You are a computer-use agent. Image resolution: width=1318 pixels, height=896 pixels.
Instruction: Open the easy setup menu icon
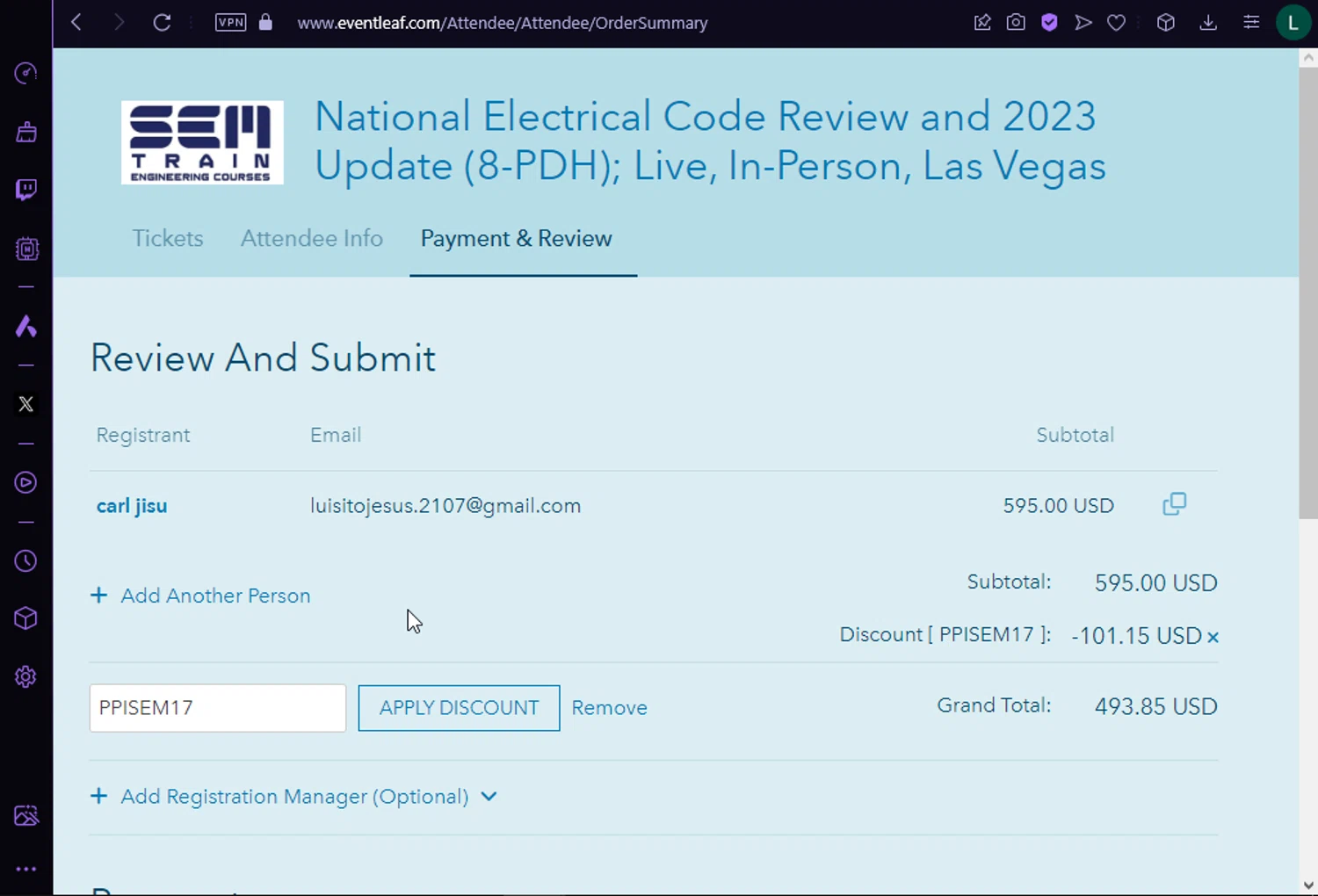[x=1251, y=22]
